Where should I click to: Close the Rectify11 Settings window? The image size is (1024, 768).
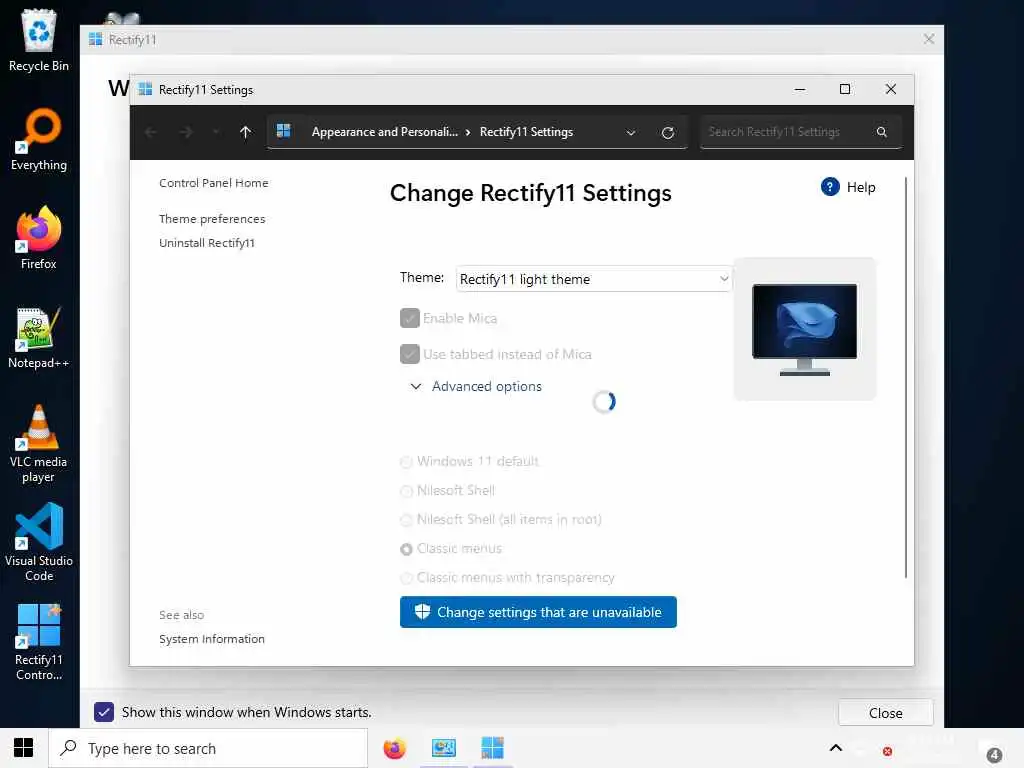(x=890, y=89)
